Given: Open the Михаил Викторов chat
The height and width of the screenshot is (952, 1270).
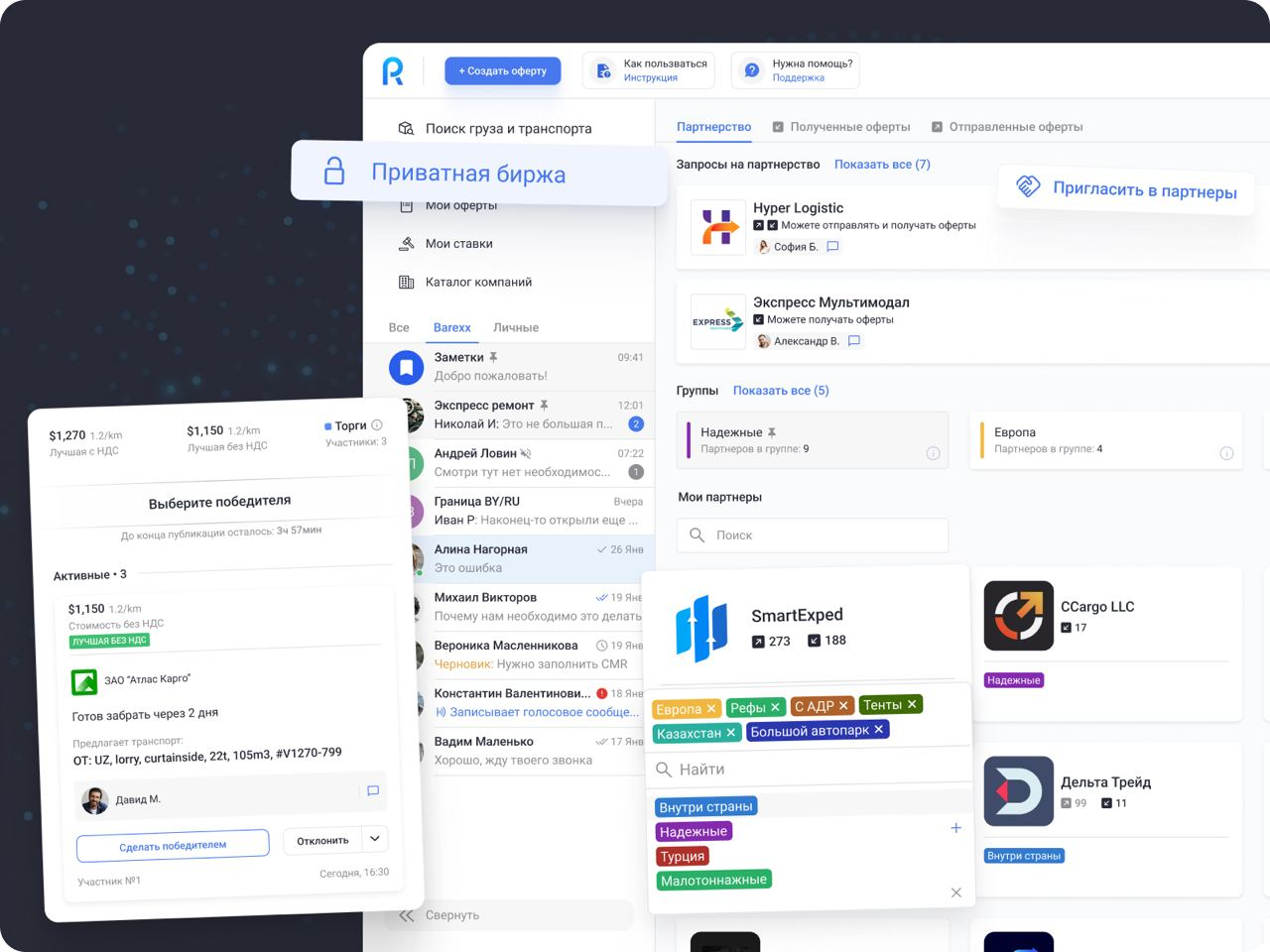Looking at the screenshot, I should pyautogui.click(x=531, y=607).
